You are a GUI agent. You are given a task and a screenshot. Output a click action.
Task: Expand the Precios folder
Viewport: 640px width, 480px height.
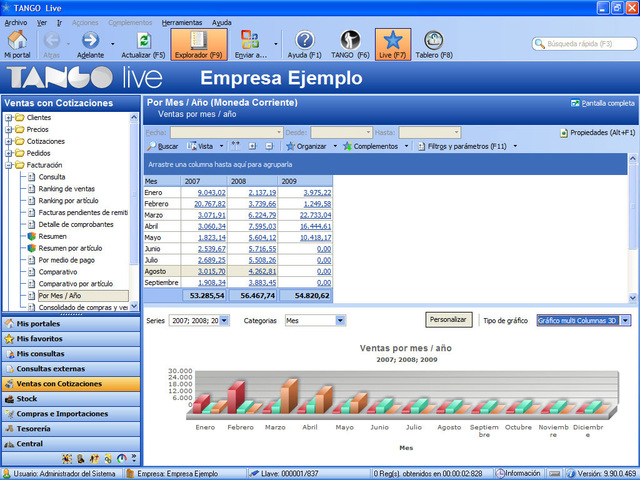[8, 129]
